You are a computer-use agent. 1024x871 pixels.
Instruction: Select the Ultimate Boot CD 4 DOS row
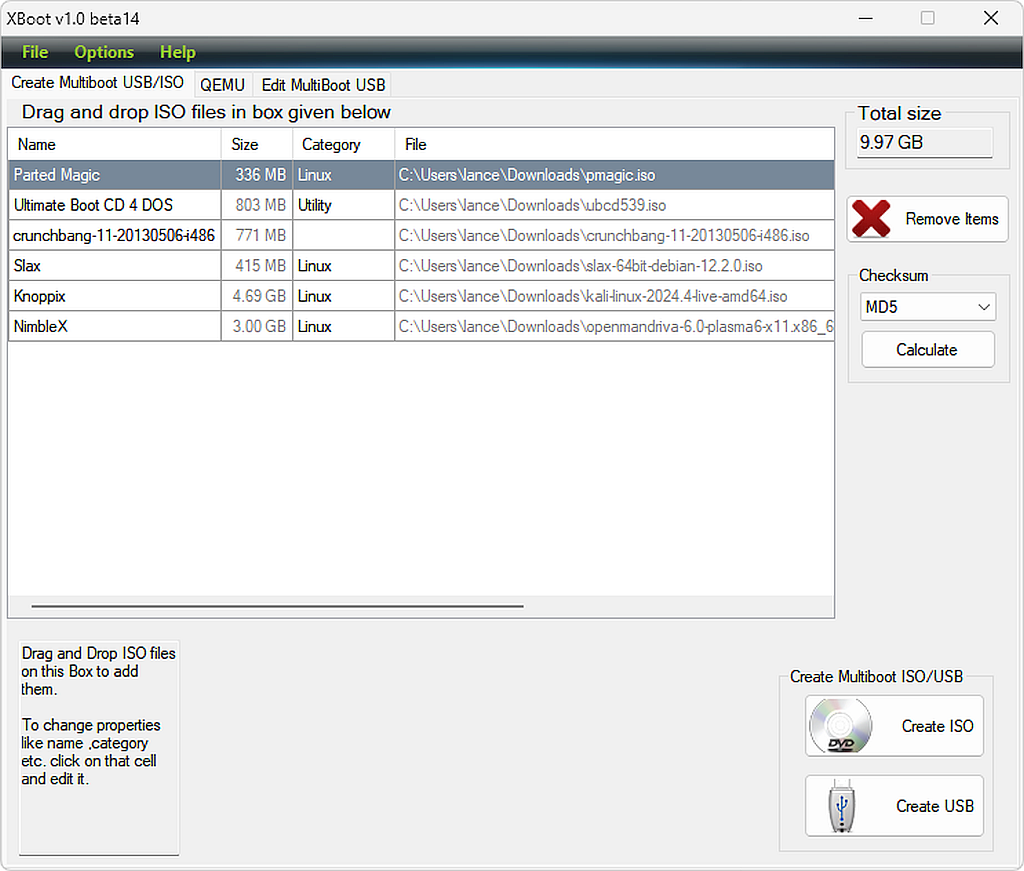click(421, 205)
